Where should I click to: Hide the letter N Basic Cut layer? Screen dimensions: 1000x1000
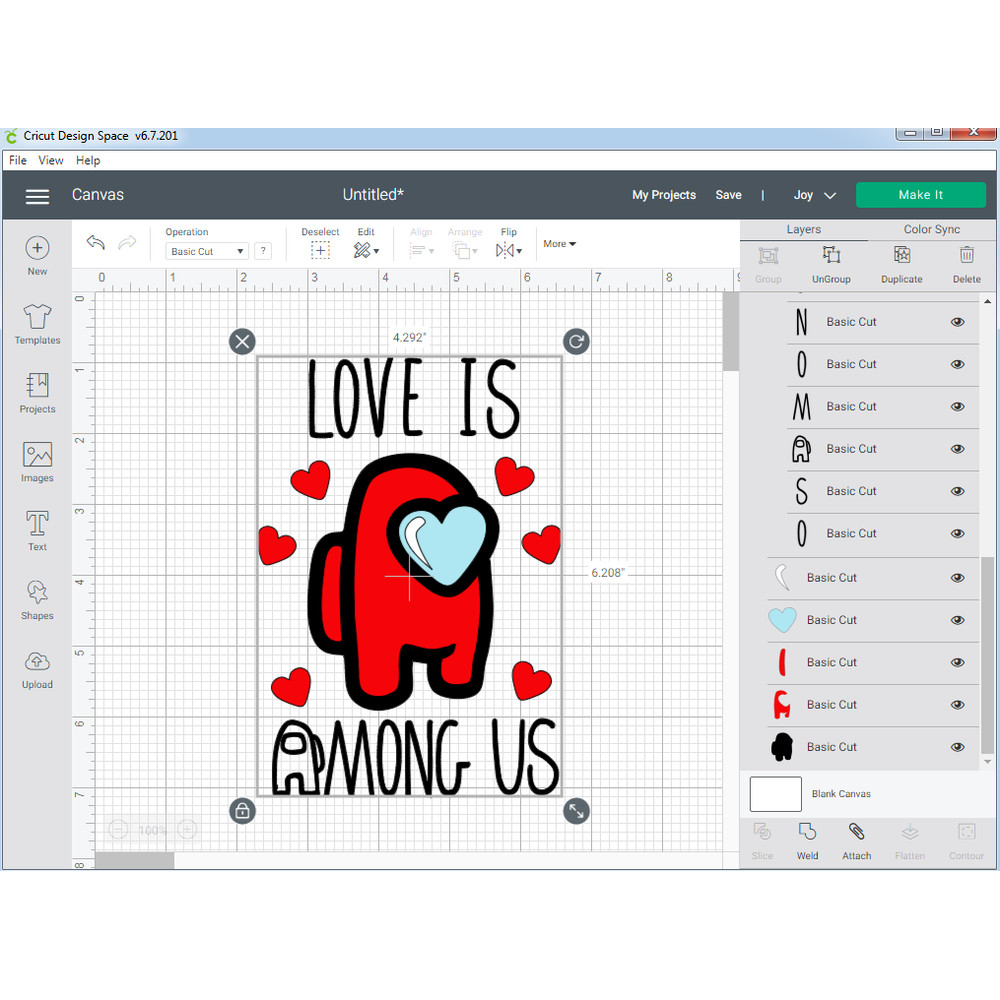coord(957,322)
